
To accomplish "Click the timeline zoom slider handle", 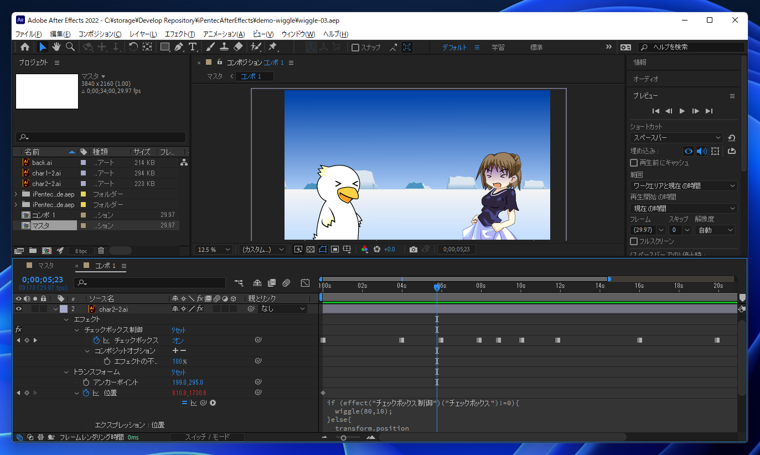I will pyautogui.click(x=343, y=438).
